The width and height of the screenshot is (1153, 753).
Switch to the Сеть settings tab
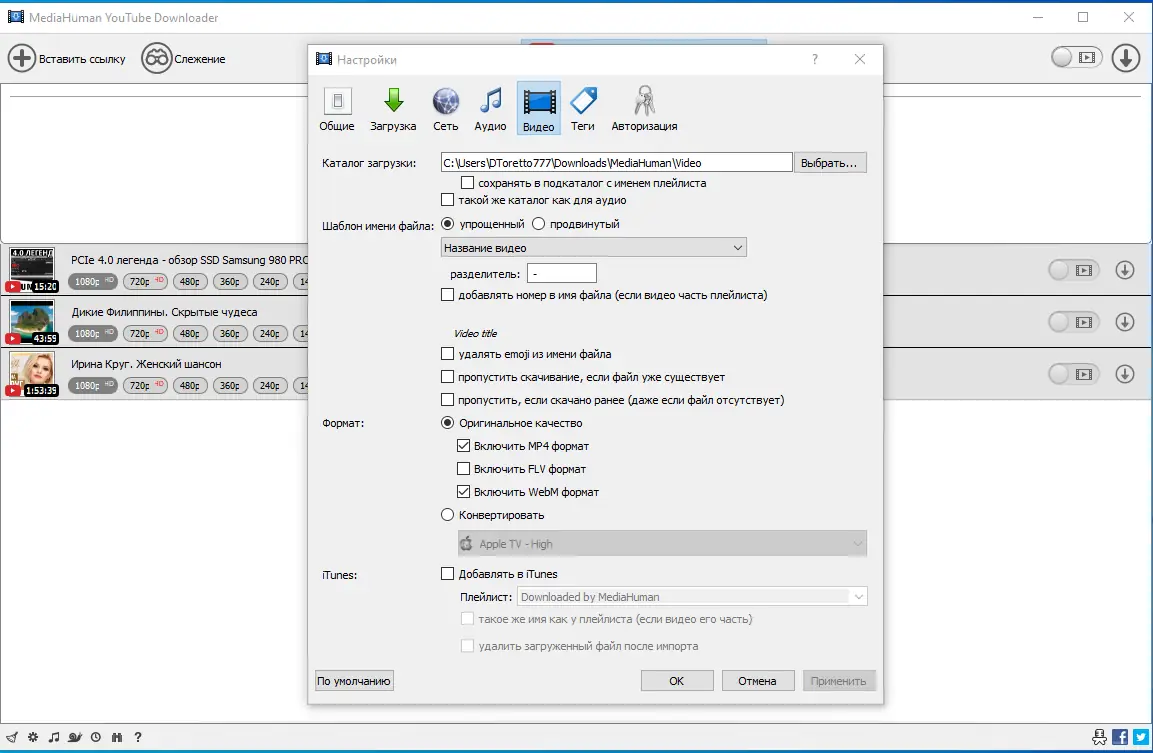pos(446,108)
